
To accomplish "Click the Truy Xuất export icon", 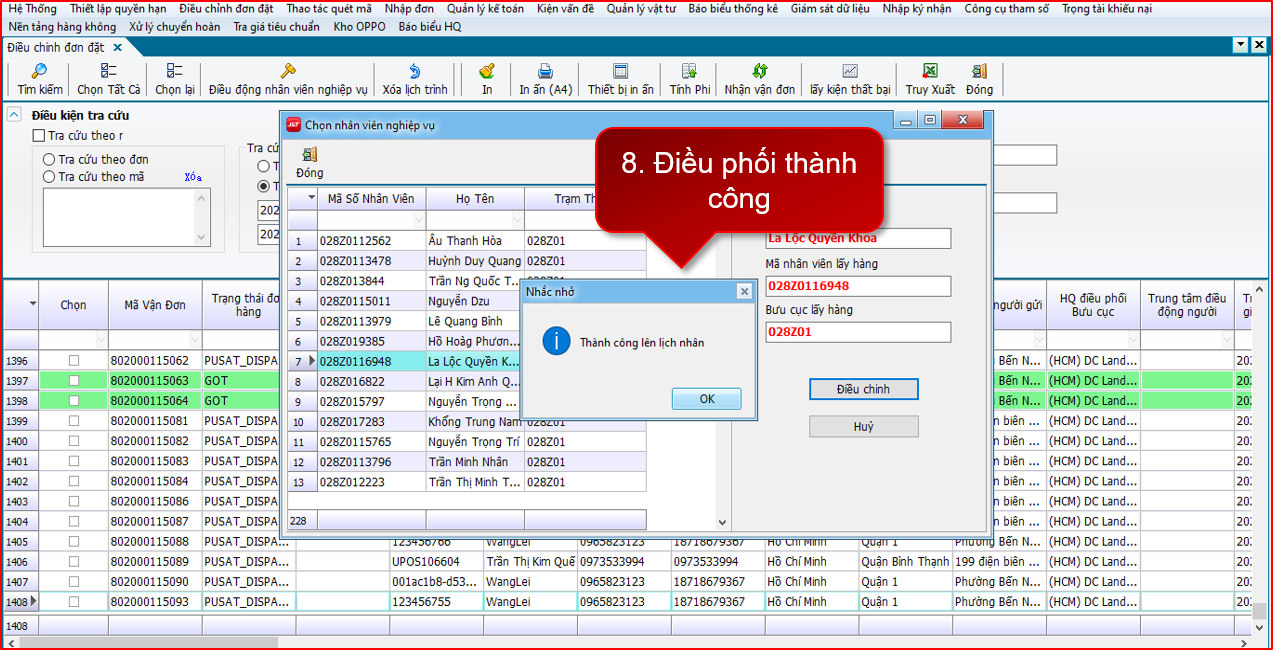I will point(930,71).
